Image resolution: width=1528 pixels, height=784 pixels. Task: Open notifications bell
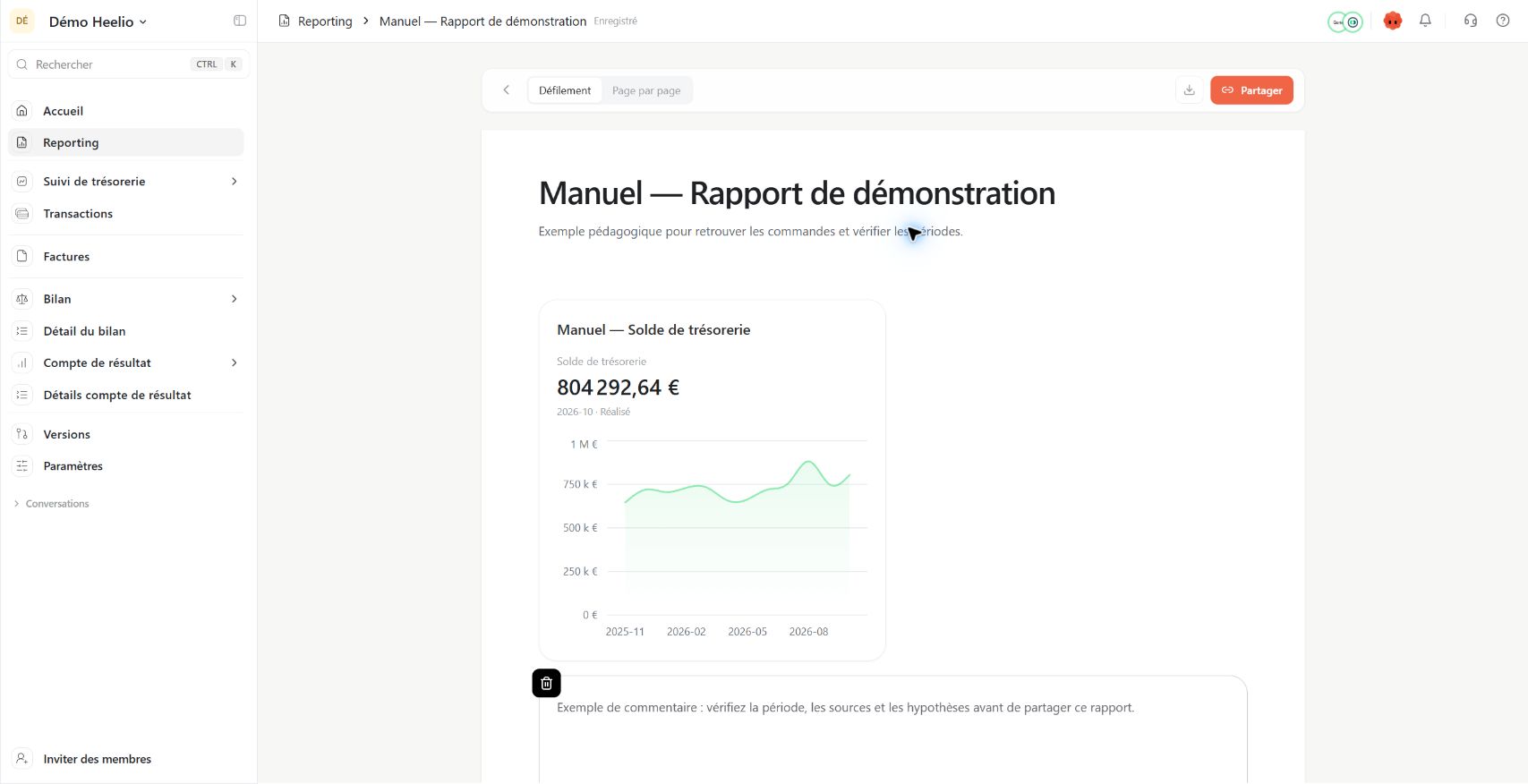(1425, 21)
